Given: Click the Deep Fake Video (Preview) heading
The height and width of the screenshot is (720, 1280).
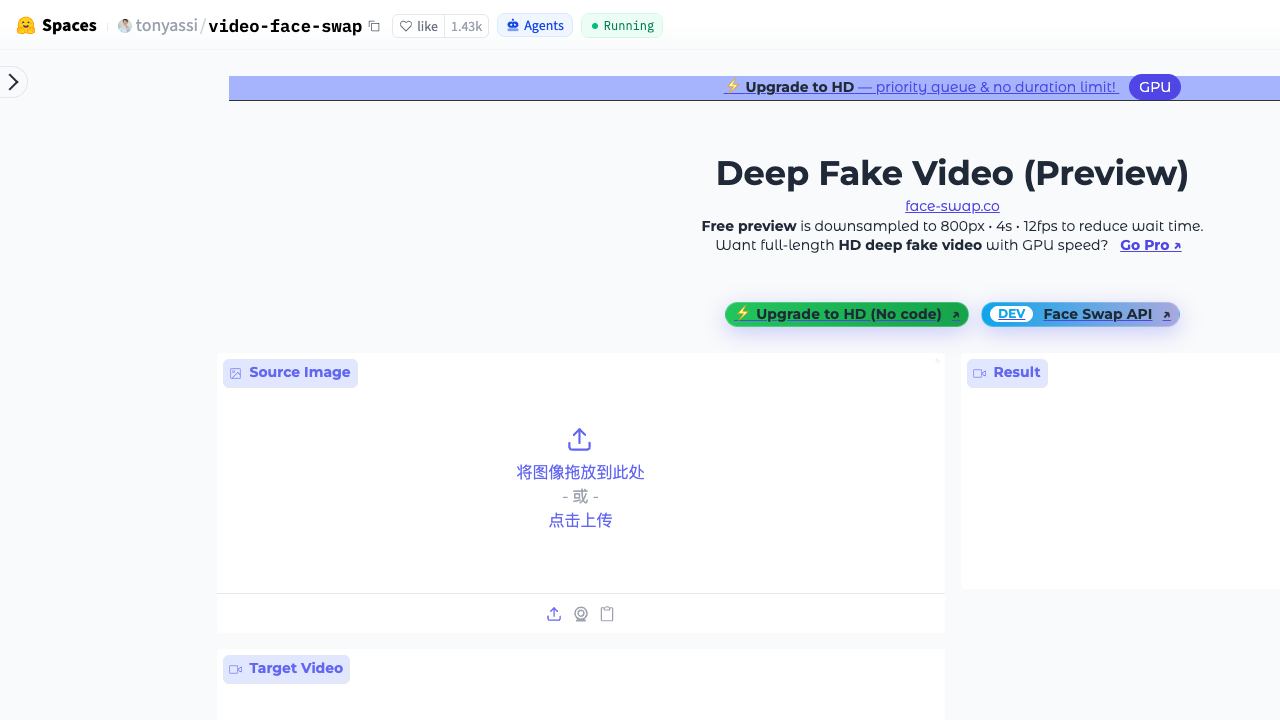Looking at the screenshot, I should tap(952, 173).
